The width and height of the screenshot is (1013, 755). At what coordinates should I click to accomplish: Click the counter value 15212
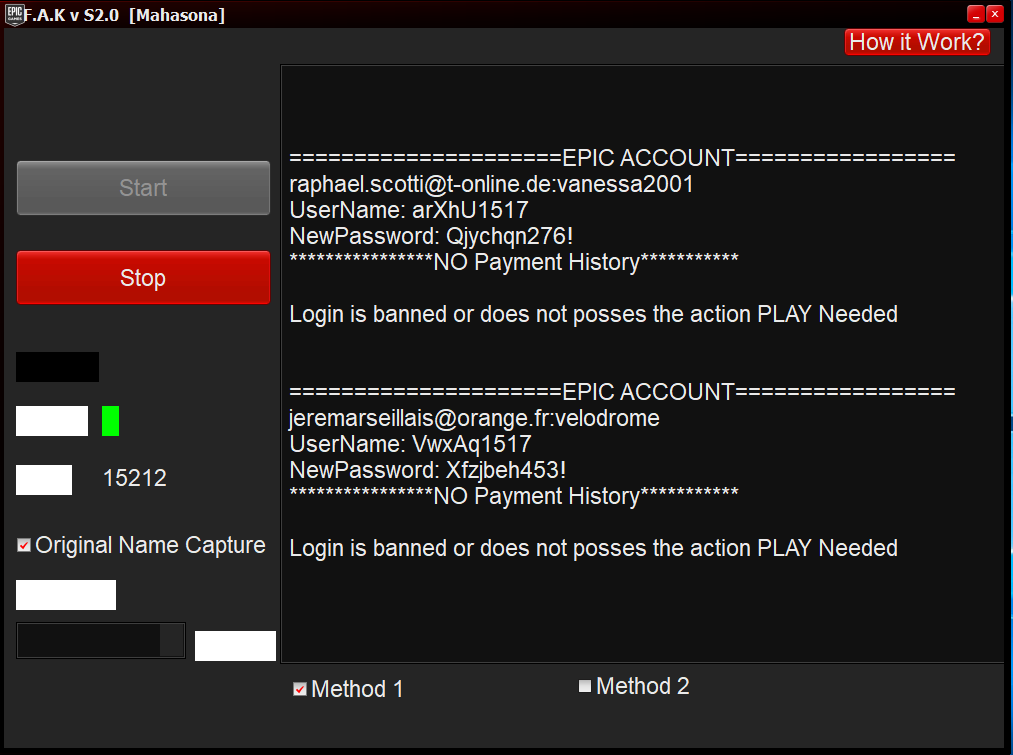pos(134,479)
